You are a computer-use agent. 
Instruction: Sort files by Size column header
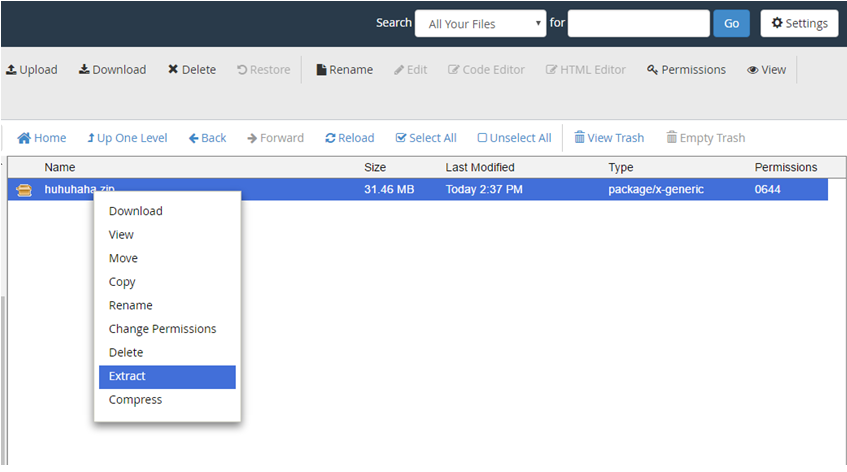375,167
